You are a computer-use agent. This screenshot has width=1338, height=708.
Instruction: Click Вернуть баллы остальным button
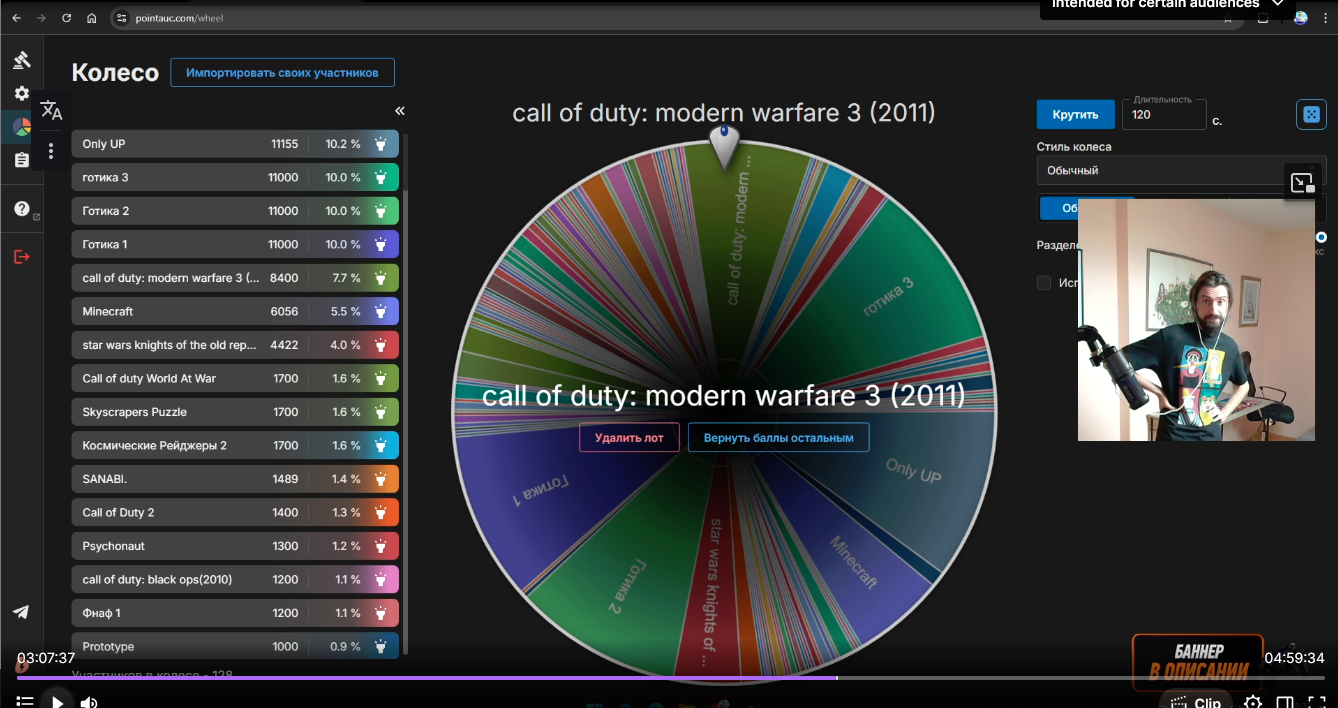coord(778,437)
